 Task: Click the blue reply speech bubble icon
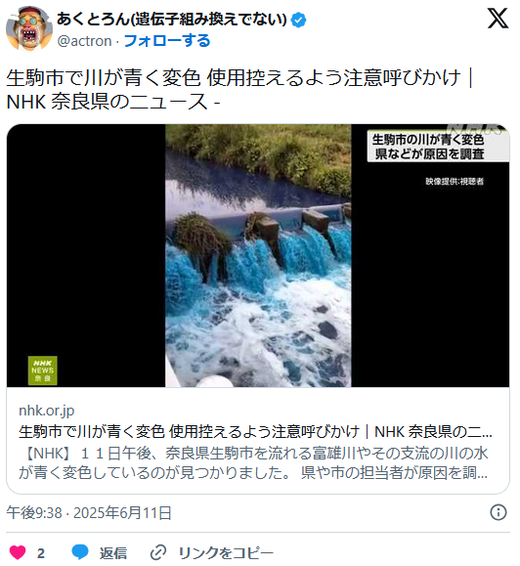(x=80, y=552)
